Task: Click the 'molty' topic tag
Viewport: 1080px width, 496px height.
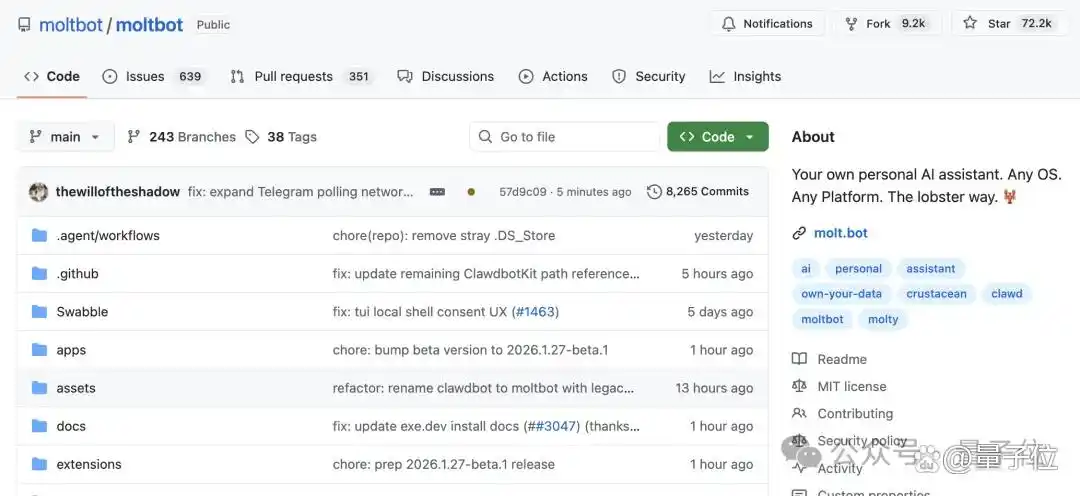Action: click(883, 320)
